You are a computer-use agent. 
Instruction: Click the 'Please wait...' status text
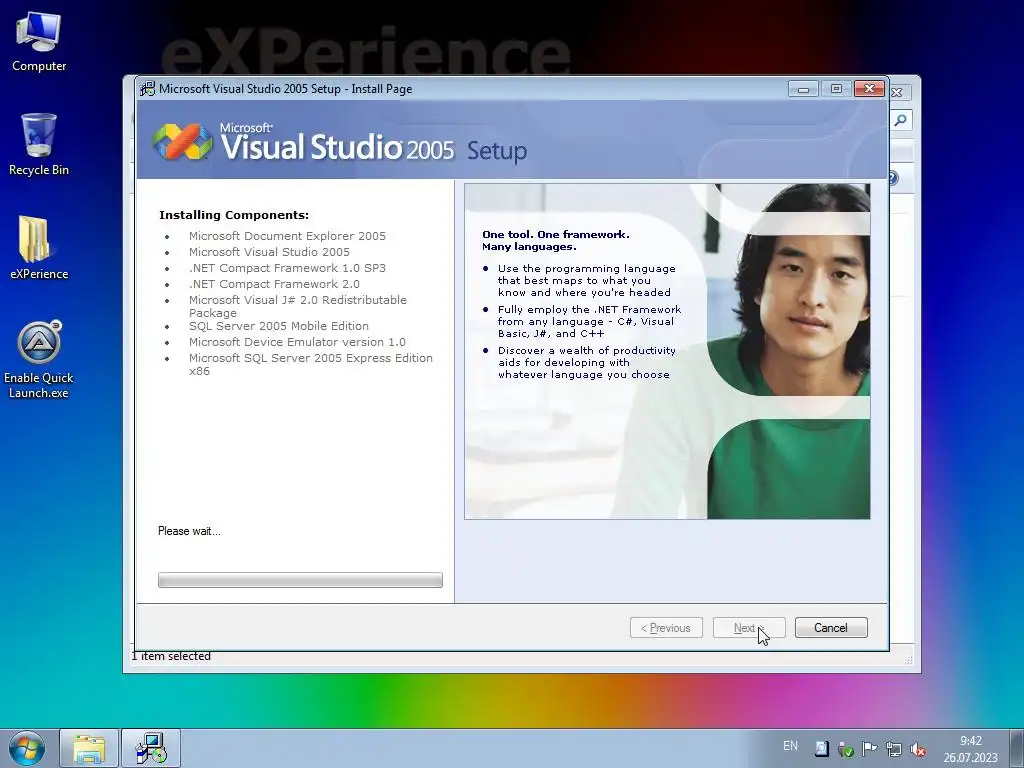tap(189, 531)
